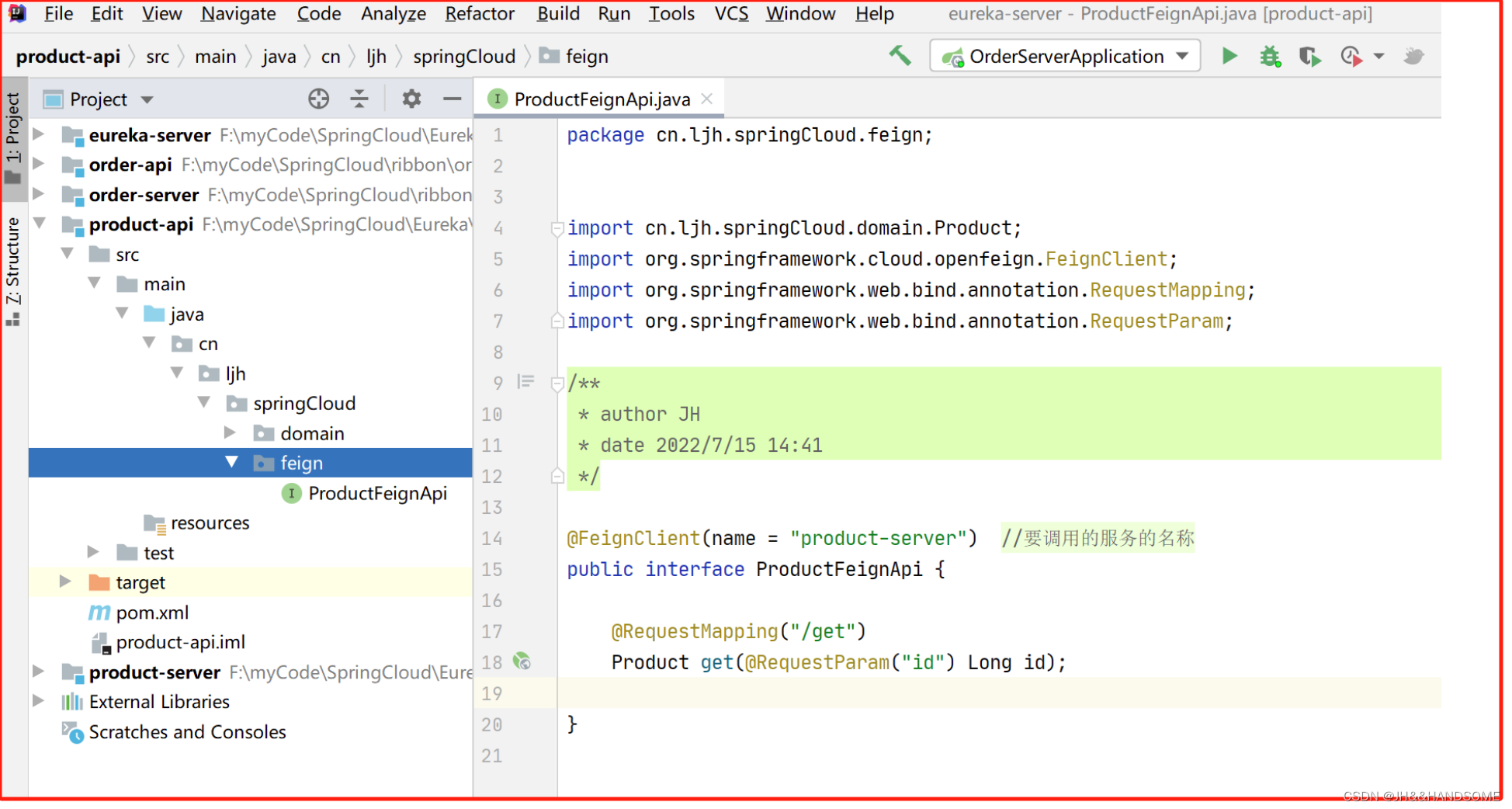Image resolution: width=1512 pixels, height=809 pixels.
Task: Expand the order-api module
Action: 39,165
